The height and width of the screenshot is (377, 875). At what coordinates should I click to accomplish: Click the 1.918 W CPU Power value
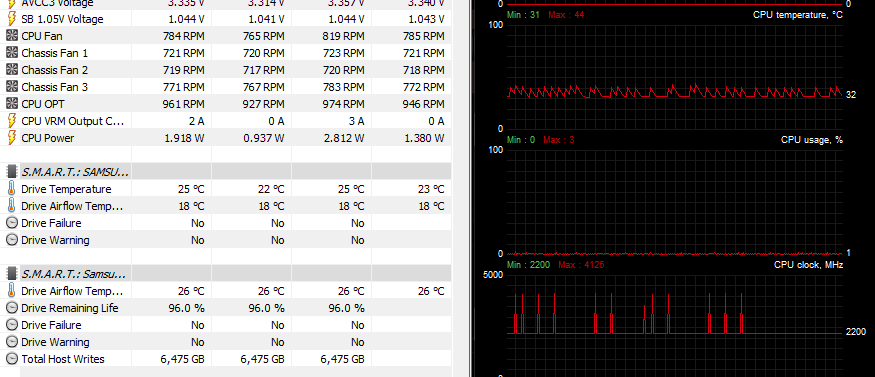coord(185,138)
